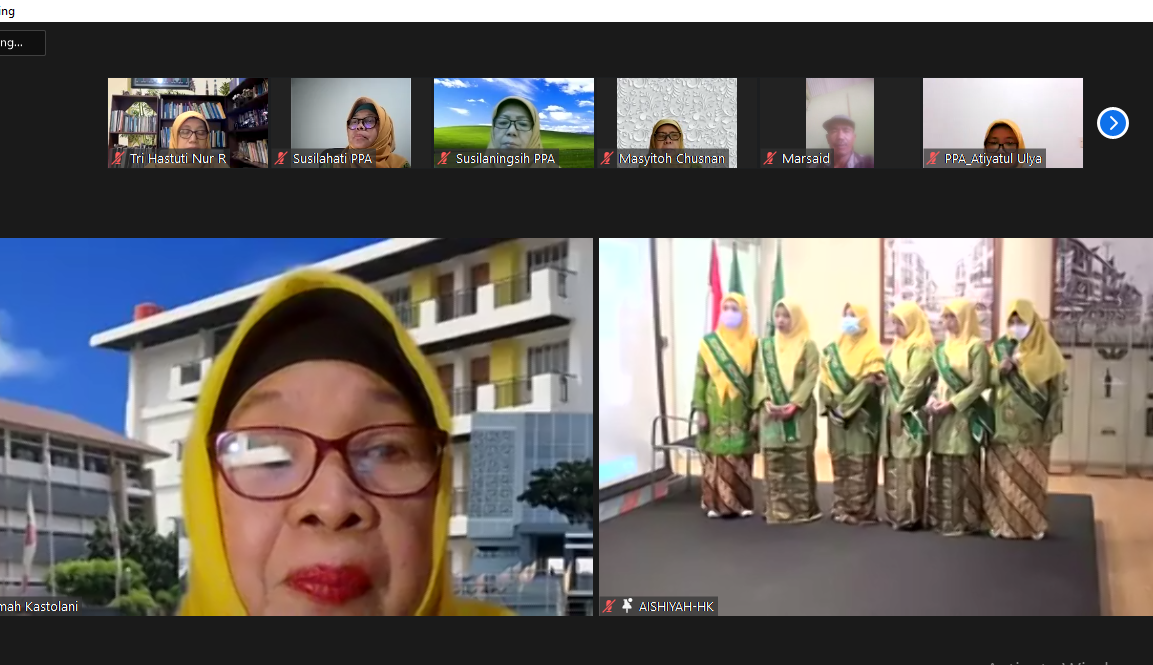1153x665 pixels.
Task: Select PPA_Atiyatul Ulya's video thumbnail
Action: 1002,115
